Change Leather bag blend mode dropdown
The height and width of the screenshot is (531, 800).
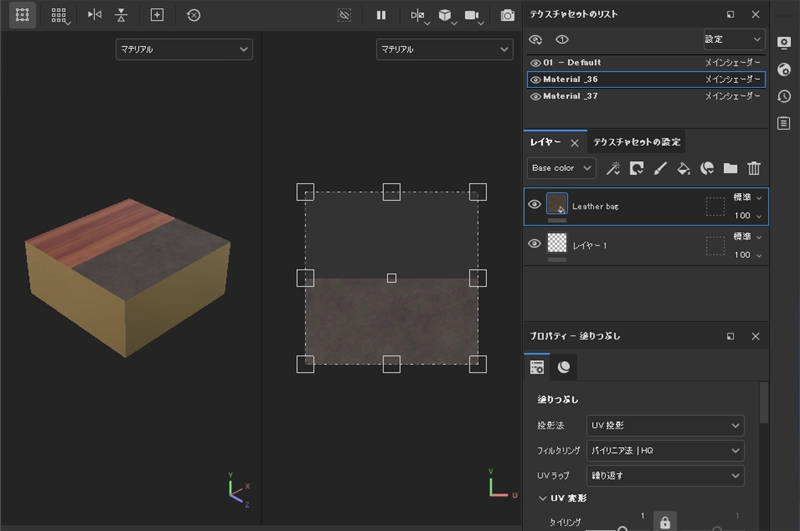tap(747, 197)
